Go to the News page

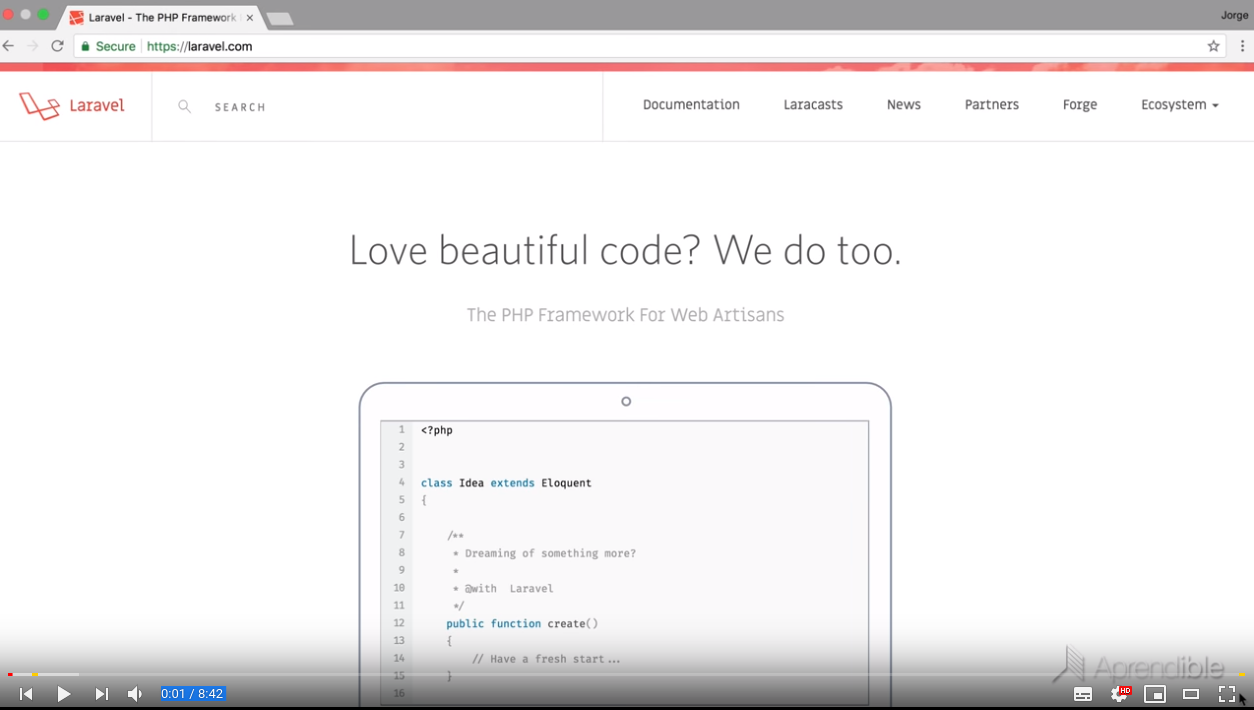click(x=904, y=105)
